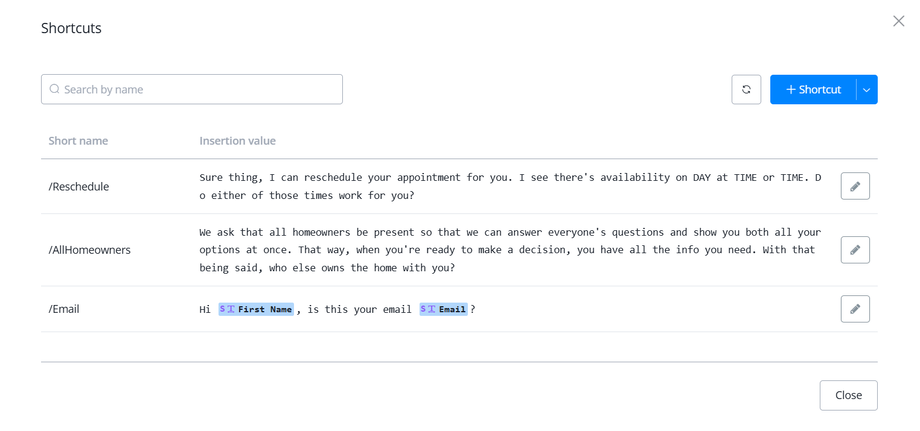Click the refresh shortcuts icon button

(746, 90)
